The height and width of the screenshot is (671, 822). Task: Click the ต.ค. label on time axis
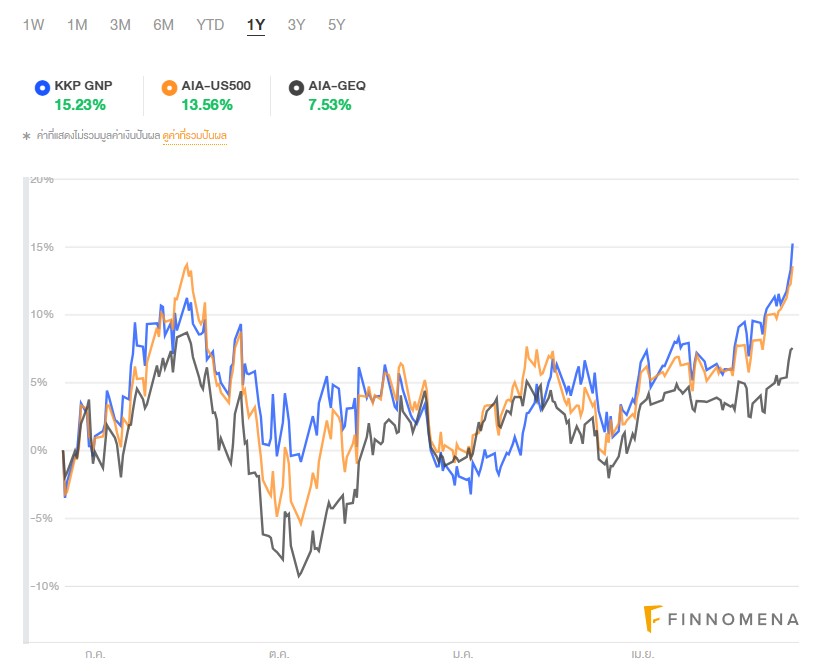[280, 653]
